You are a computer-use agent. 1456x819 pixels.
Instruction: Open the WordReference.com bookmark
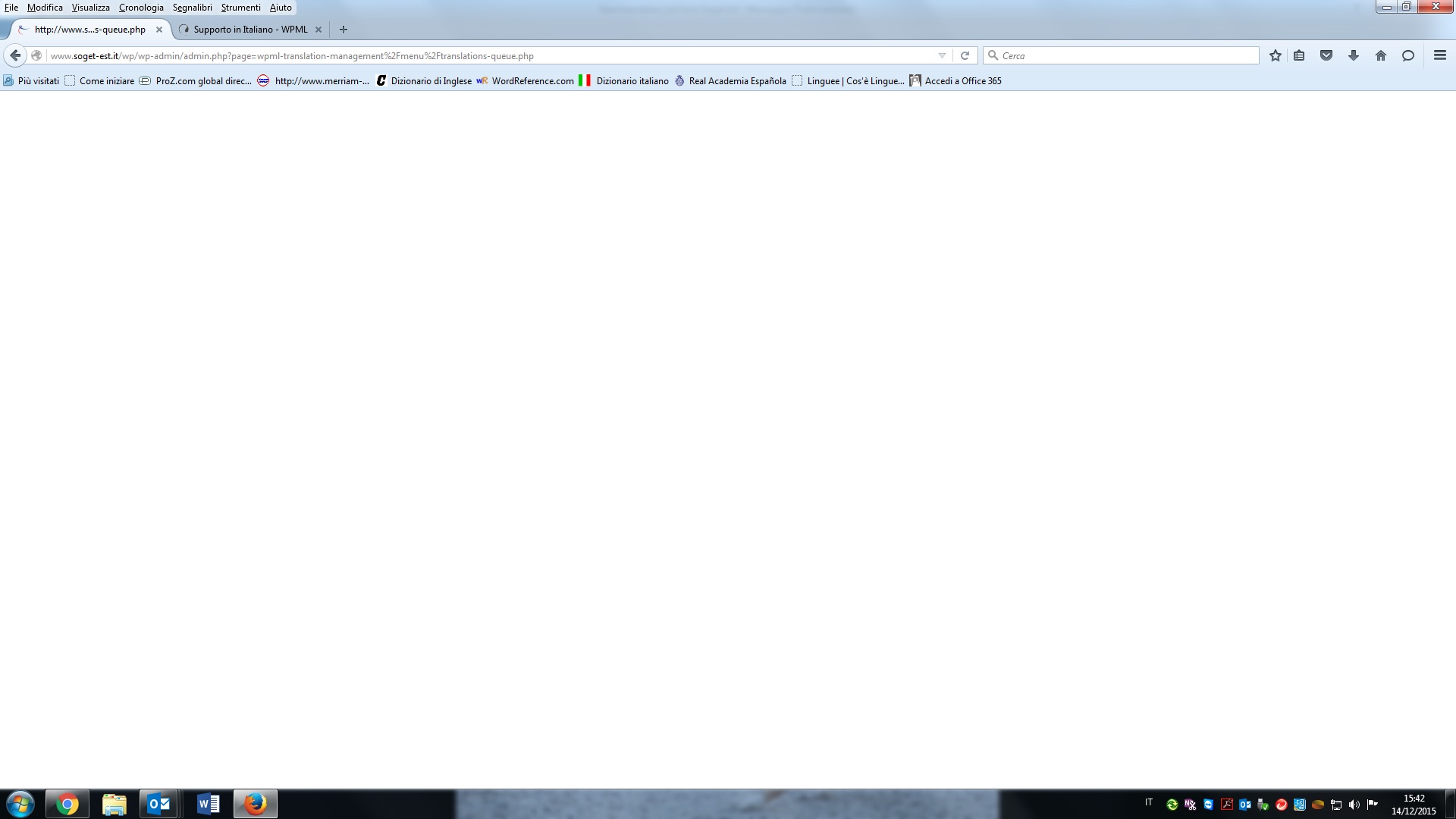coord(532,81)
